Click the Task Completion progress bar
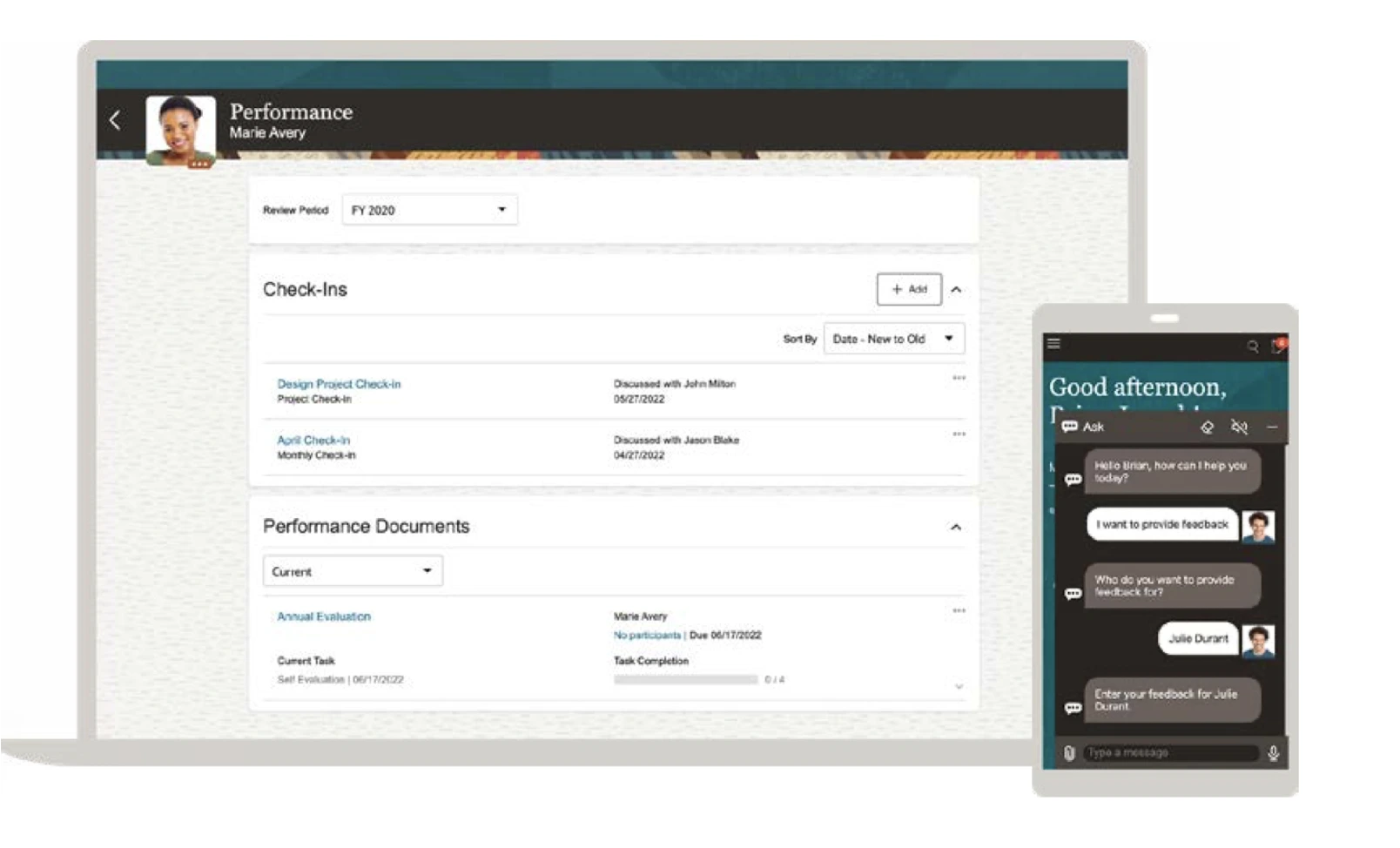 click(685, 680)
